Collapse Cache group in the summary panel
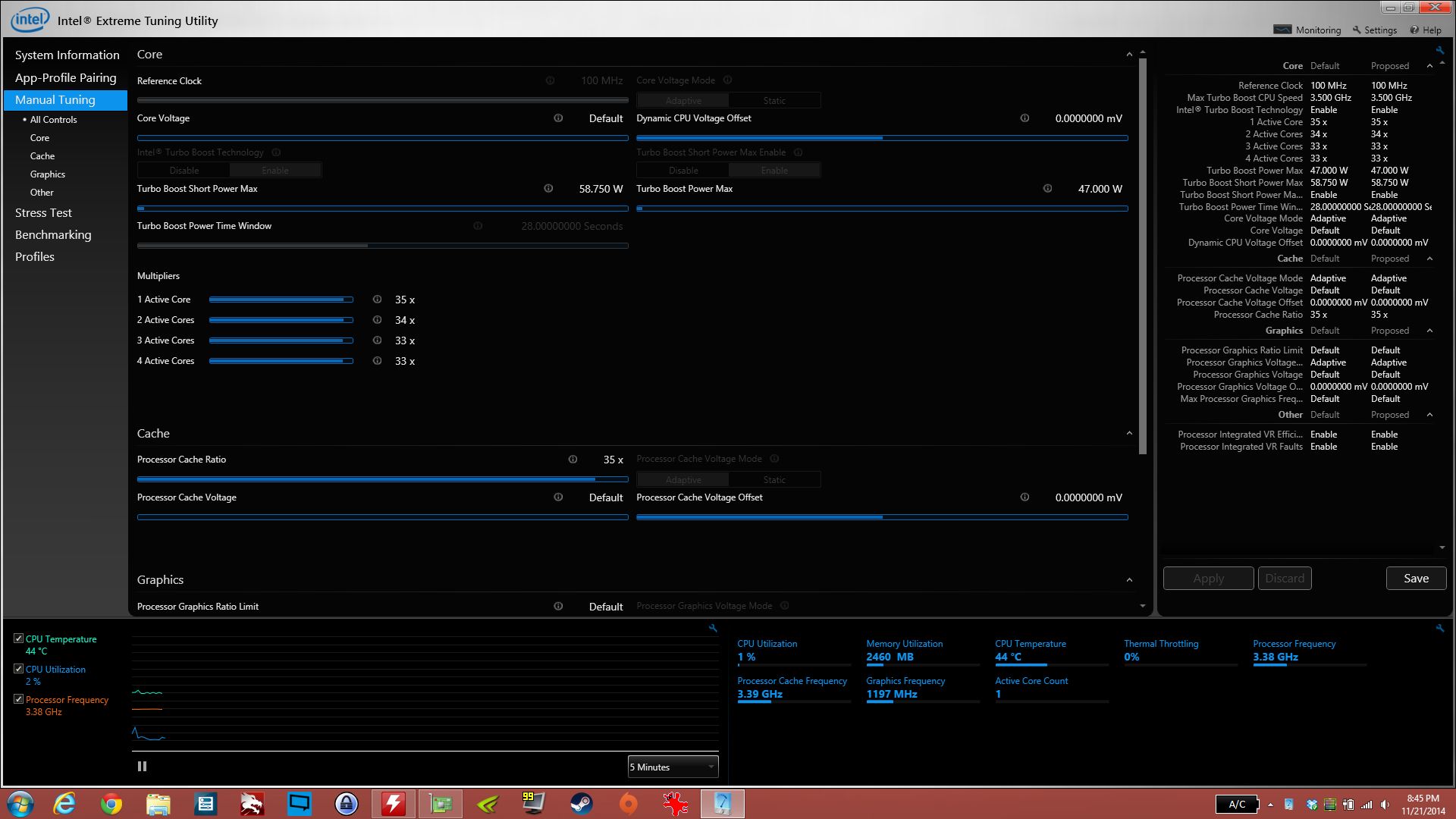 pos(1429,259)
